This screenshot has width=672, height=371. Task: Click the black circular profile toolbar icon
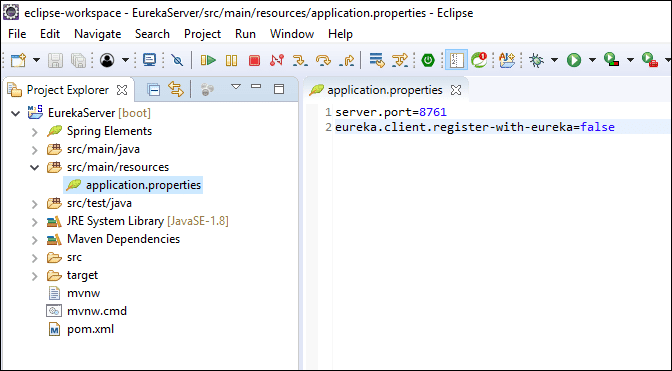[x=107, y=60]
